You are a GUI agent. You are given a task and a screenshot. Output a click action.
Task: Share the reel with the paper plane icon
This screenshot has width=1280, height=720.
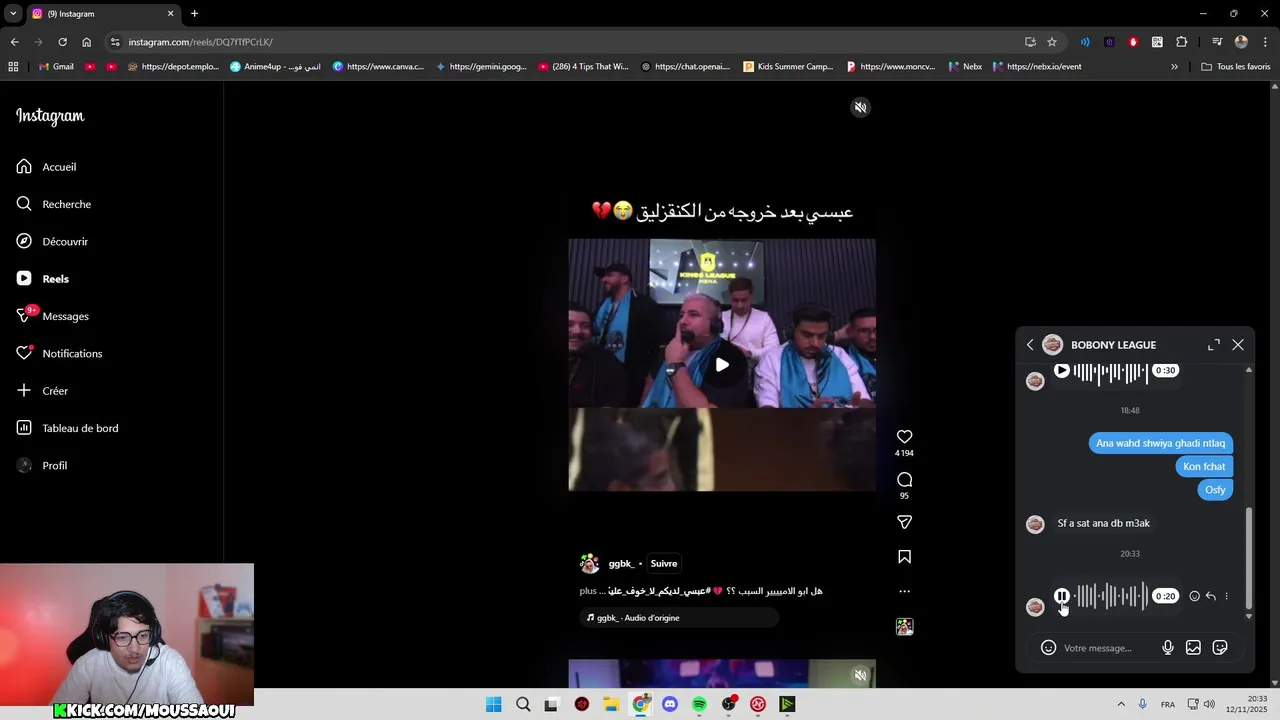coord(904,522)
